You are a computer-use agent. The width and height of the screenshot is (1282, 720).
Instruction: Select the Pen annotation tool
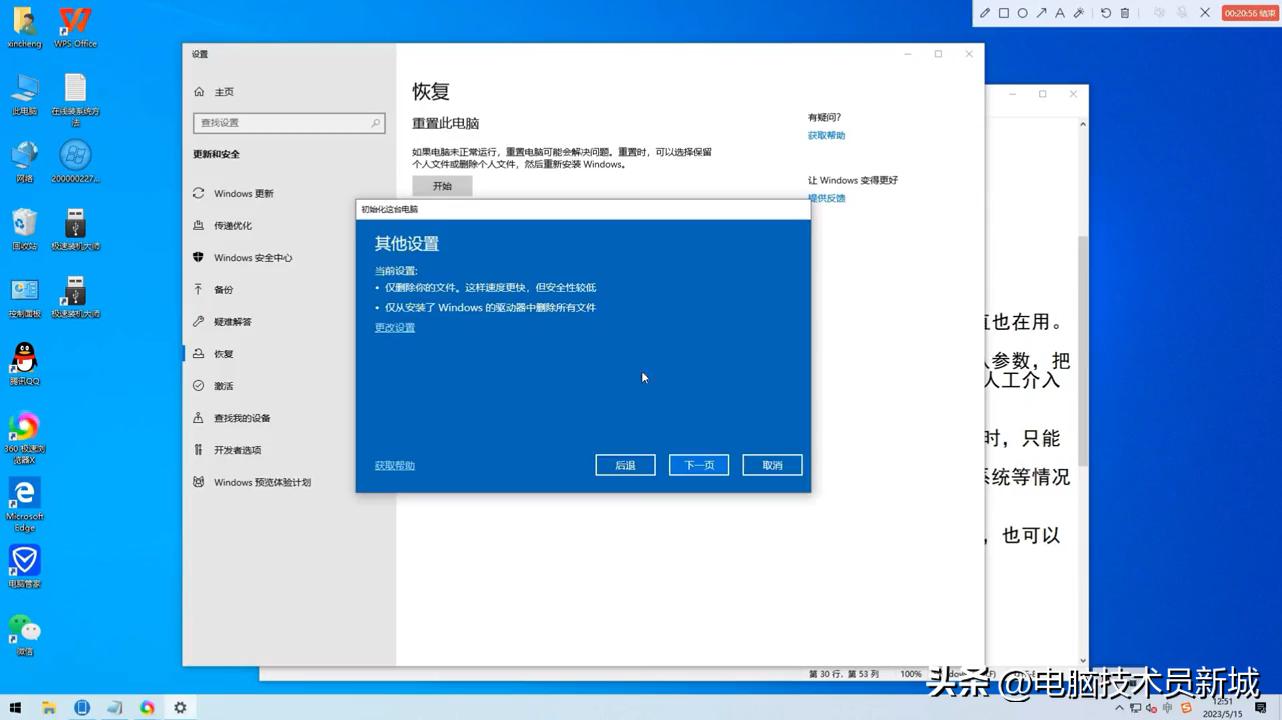click(x=985, y=13)
